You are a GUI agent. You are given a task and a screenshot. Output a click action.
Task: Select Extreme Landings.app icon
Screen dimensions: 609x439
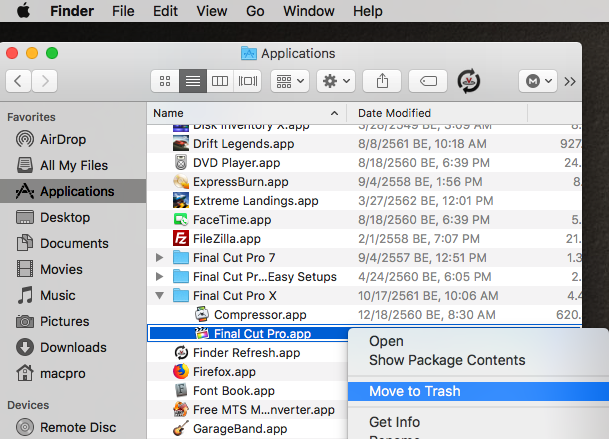click(x=181, y=200)
